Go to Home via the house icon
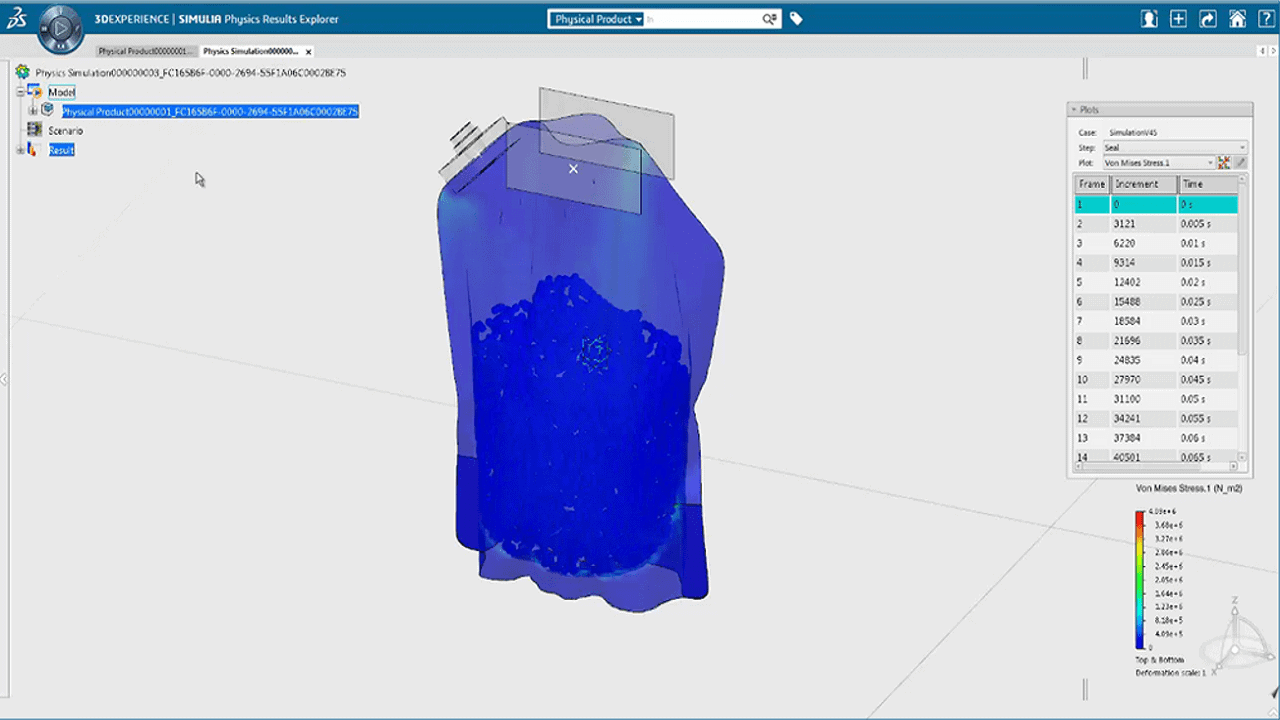Viewport: 1280px width, 720px height. 1237,19
